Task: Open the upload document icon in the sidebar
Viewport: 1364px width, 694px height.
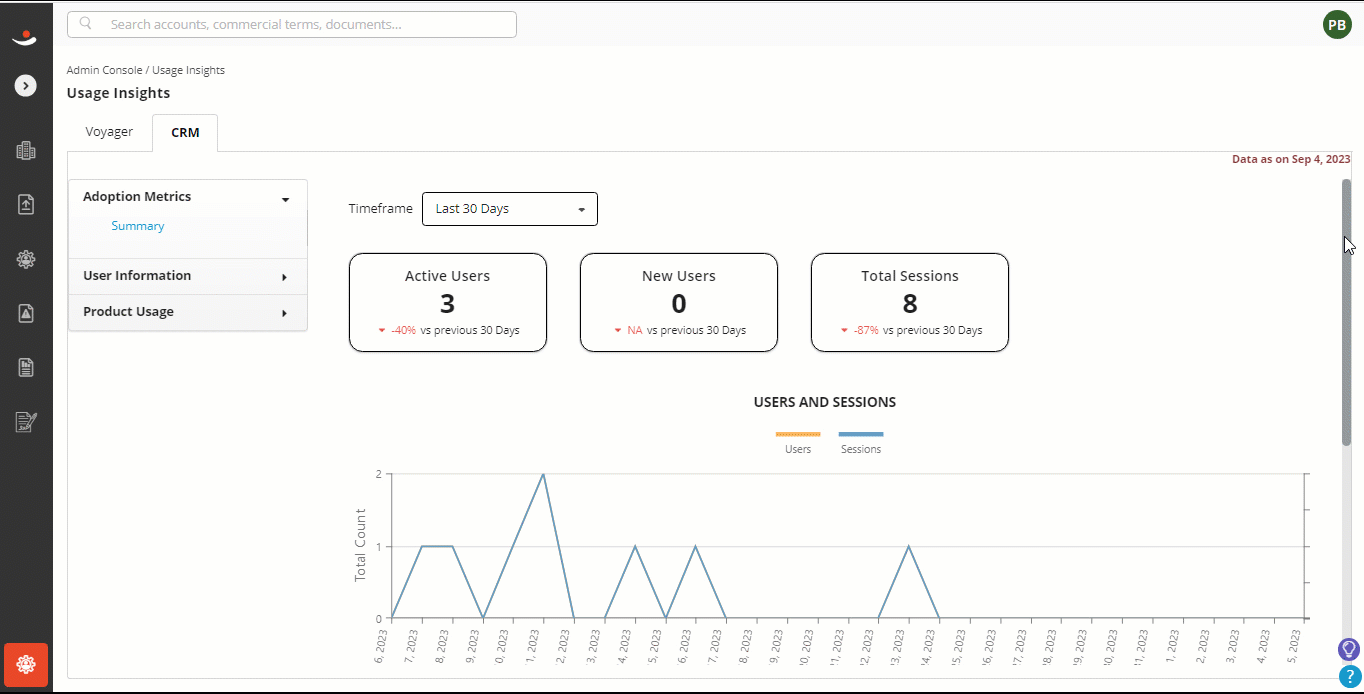Action: click(x=26, y=205)
